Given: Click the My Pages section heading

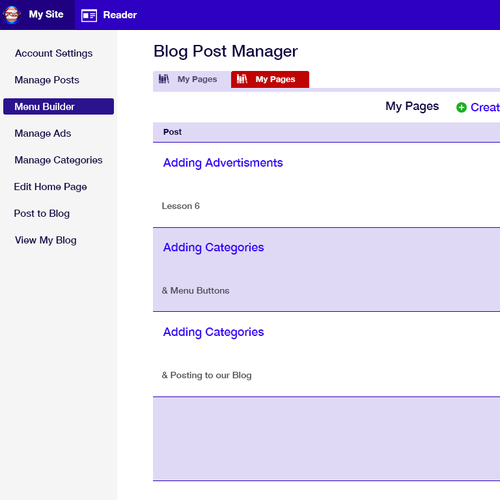Looking at the screenshot, I should click(412, 106).
